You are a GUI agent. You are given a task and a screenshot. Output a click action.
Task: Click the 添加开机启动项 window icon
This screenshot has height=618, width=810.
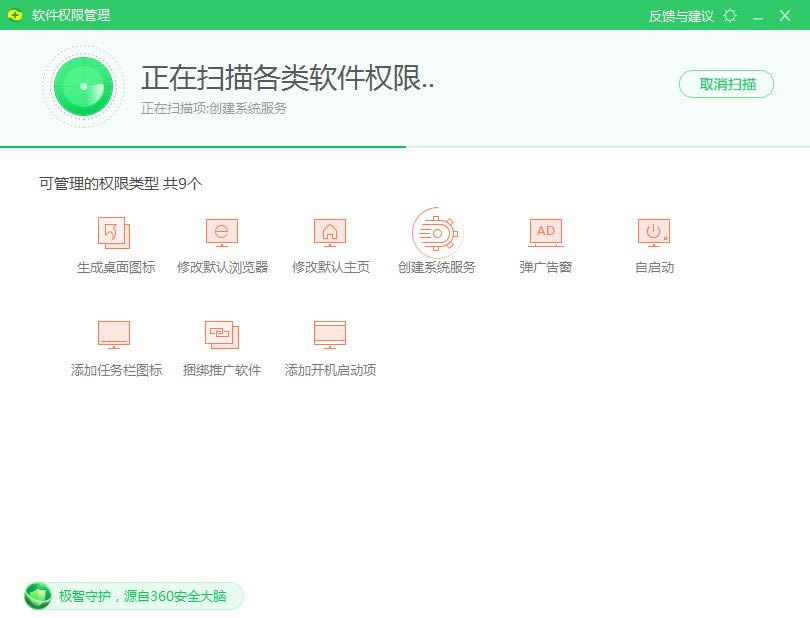pyautogui.click(x=330, y=335)
